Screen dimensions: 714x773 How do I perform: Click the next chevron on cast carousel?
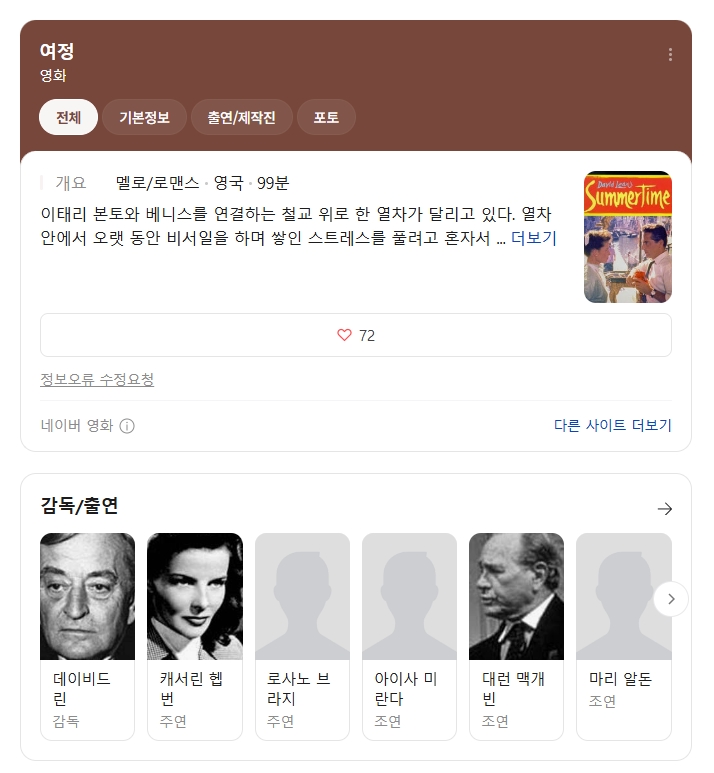tap(671, 599)
